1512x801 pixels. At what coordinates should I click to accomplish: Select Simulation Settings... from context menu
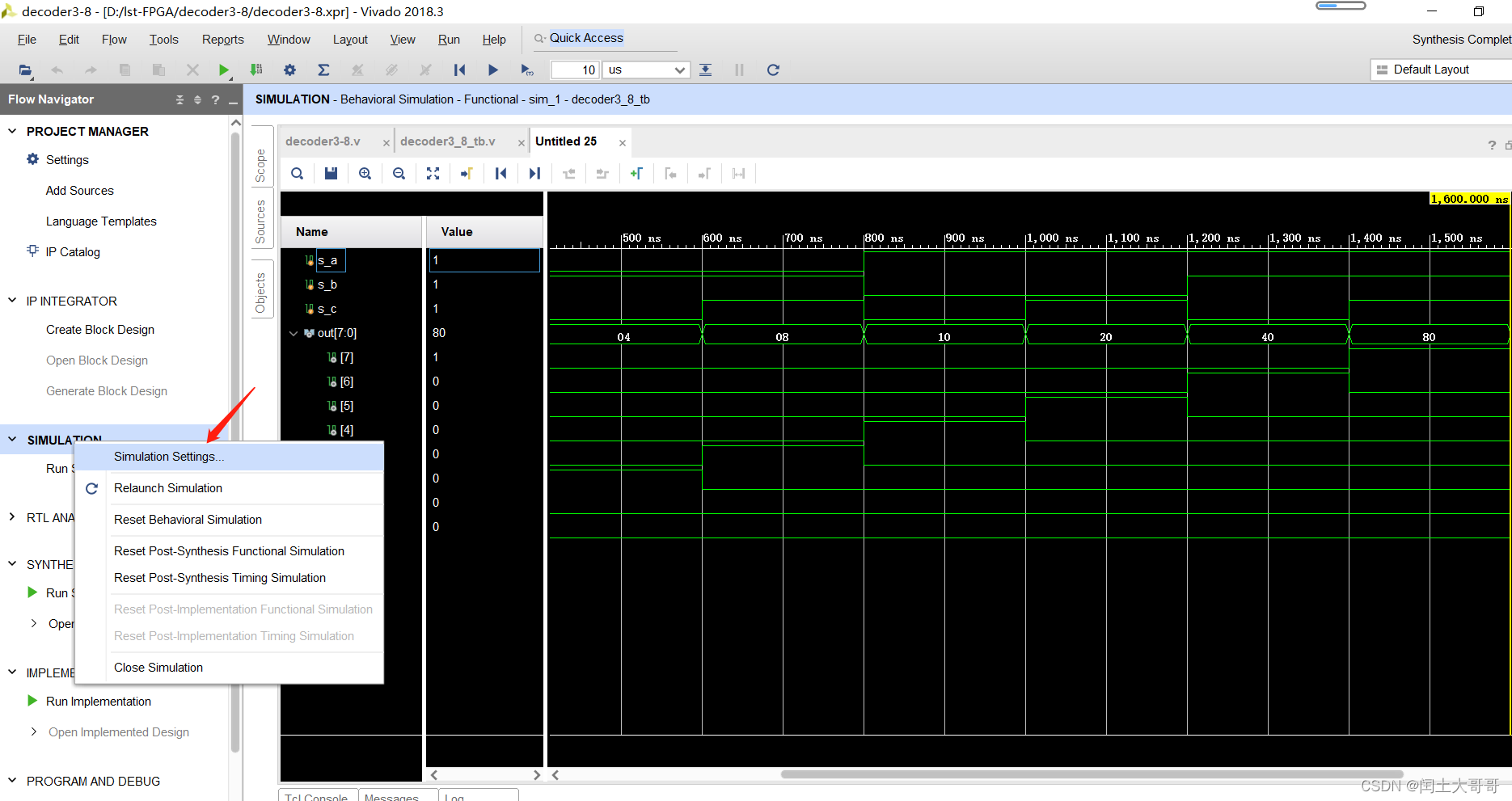230,457
